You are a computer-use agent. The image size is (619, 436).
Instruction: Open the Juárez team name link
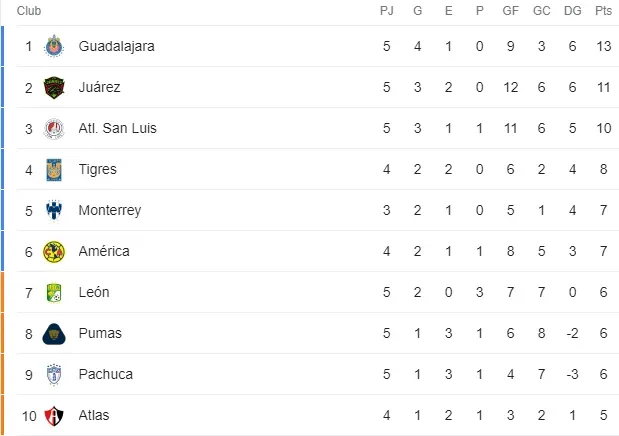click(x=99, y=87)
